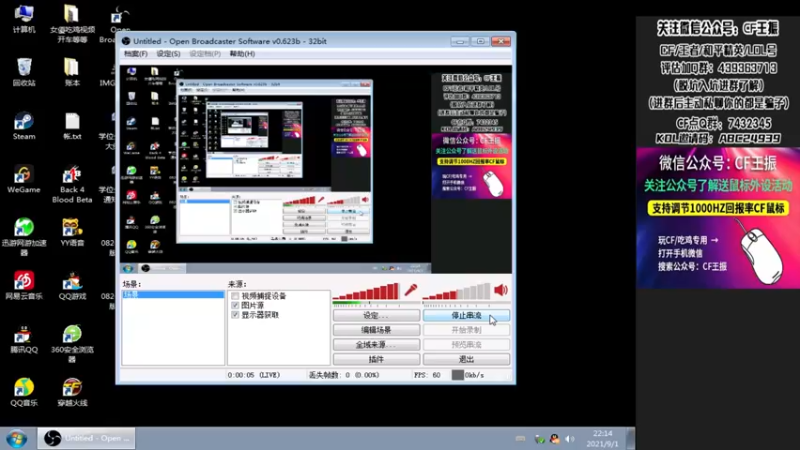
Task: Open the Windows Start orb
Action: pyautogui.click(x=16, y=439)
